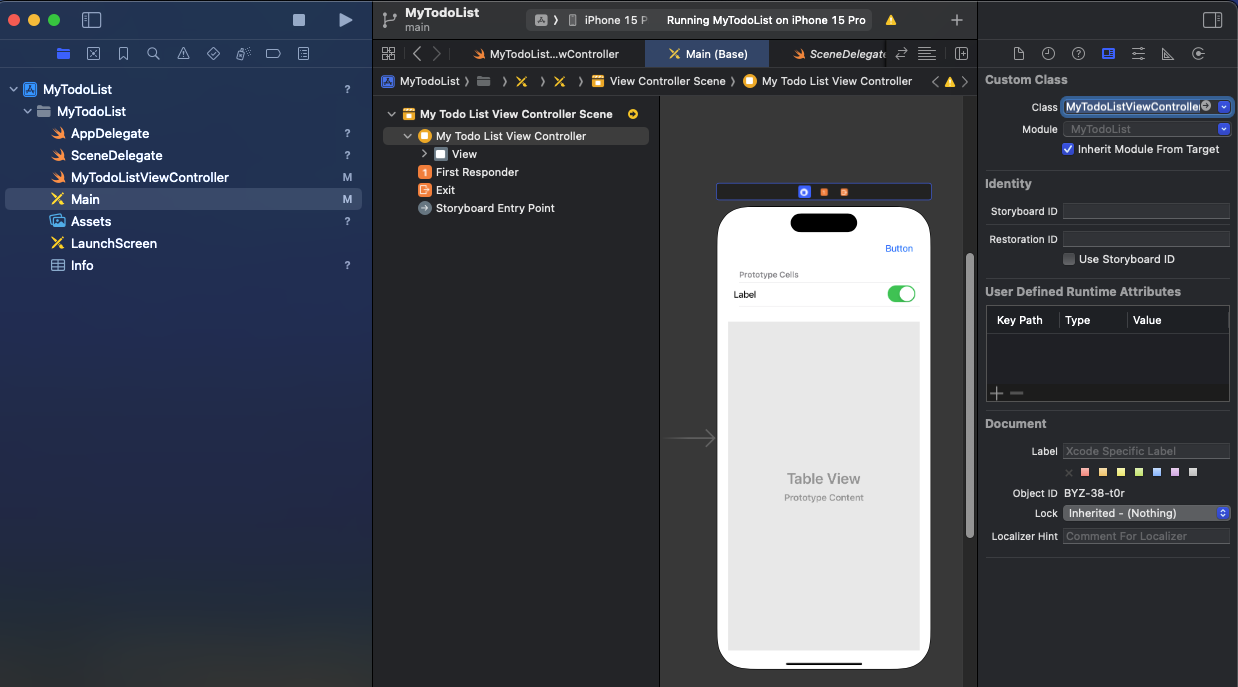Open the Lock dropdown
This screenshot has height=687, width=1238.
pyautogui.click(x=1146, y=513)
